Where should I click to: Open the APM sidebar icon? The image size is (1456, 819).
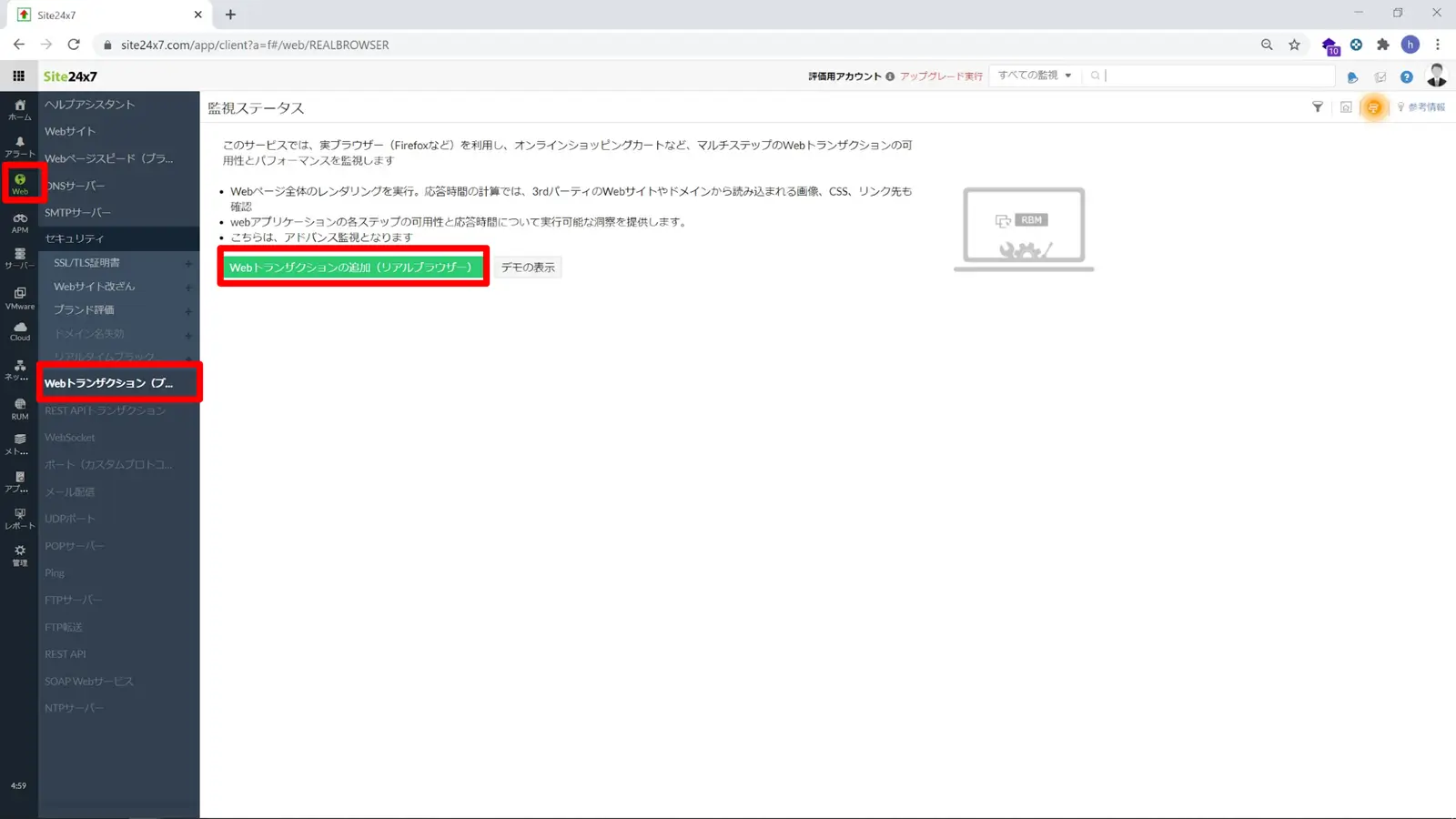pos(19,223)
